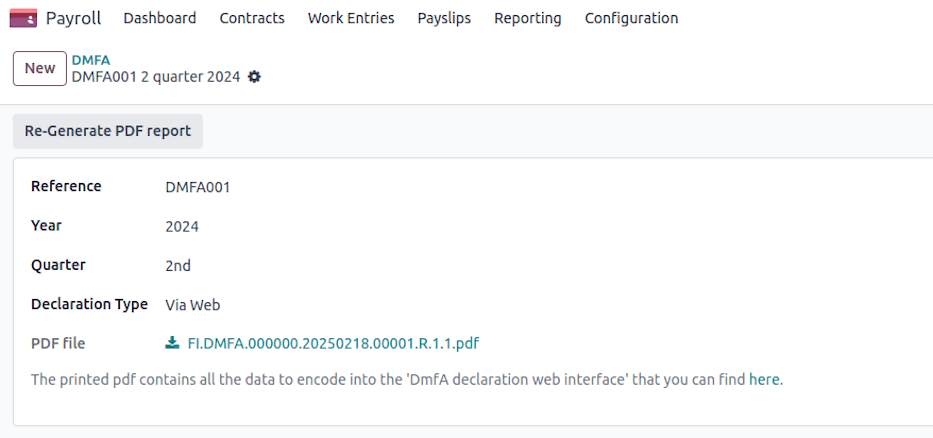Click the Payroll app name label
The height and width of the screenshot is (438, 933).
pyautogui.click(x=73, y=18)
